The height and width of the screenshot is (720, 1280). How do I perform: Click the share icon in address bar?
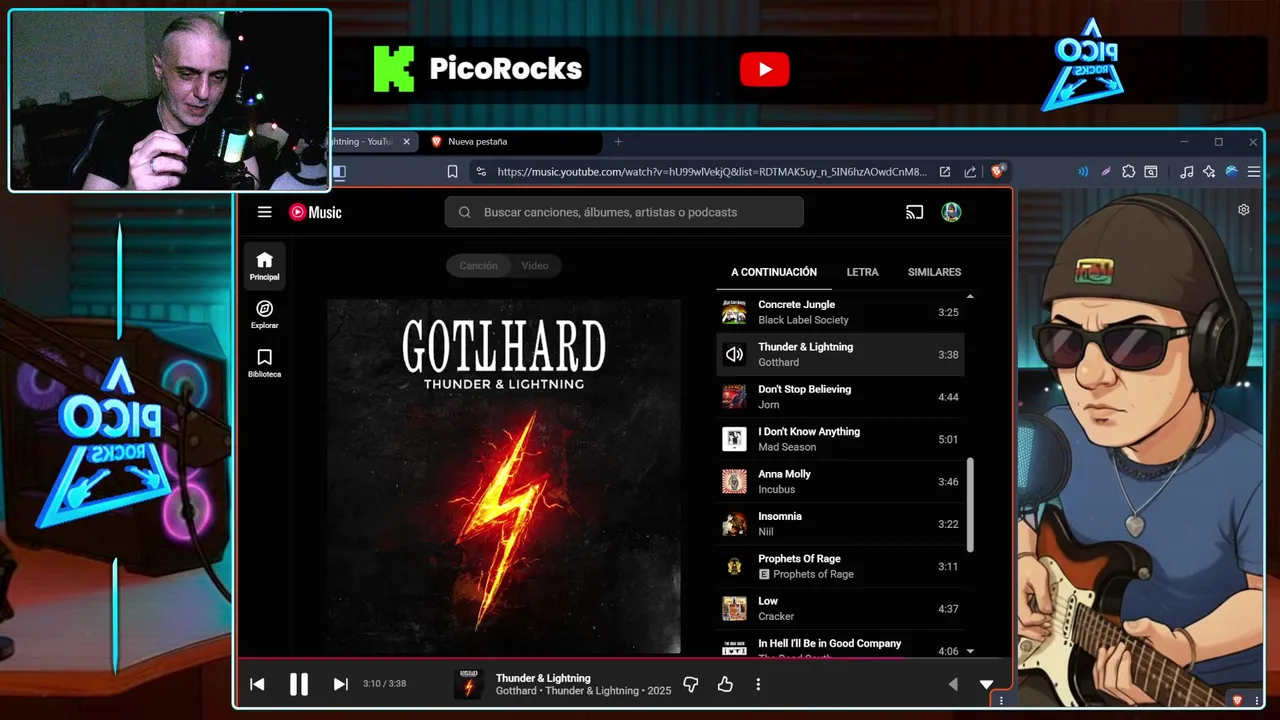coord(970,172)
